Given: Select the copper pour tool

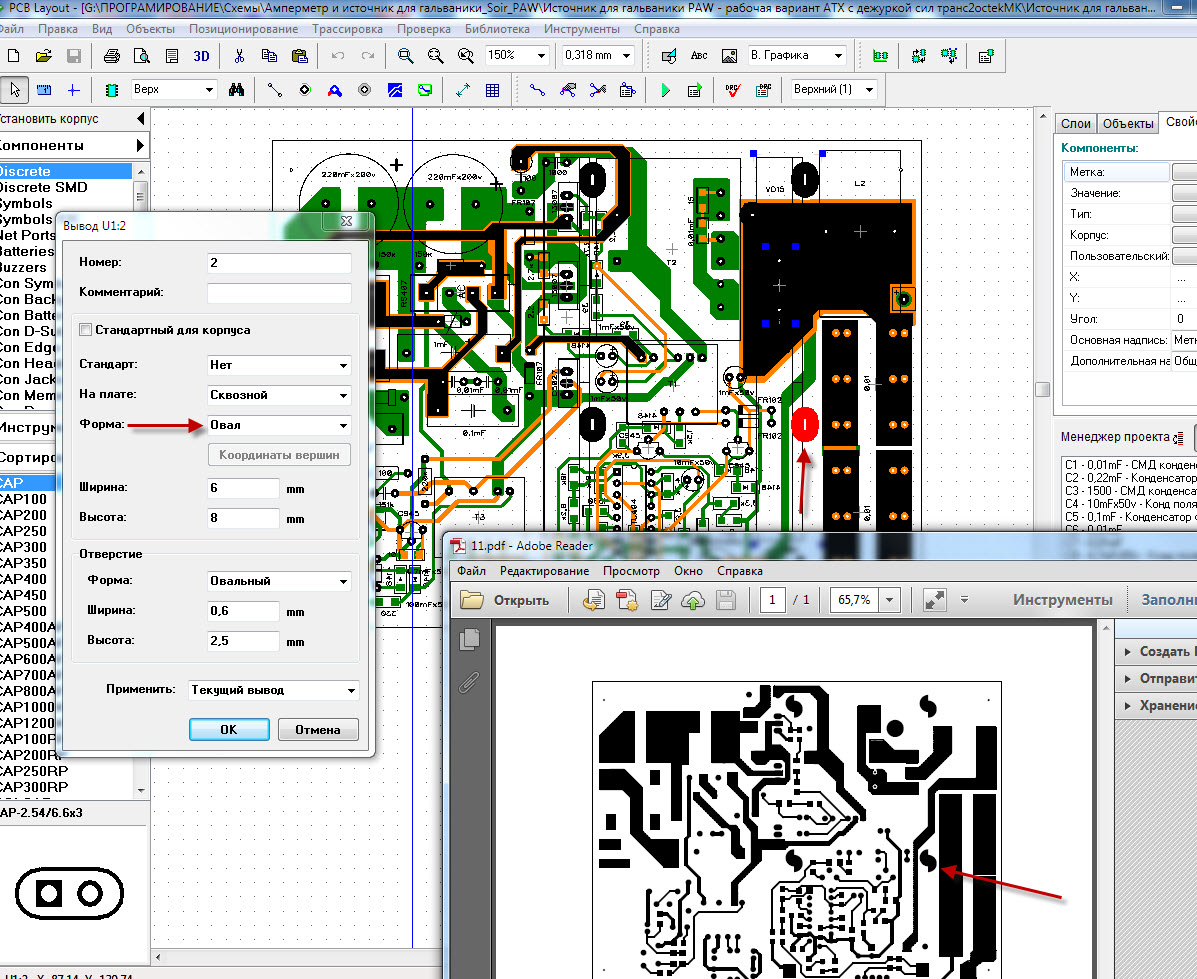Looking at the screenshot, I should point(395,90).
